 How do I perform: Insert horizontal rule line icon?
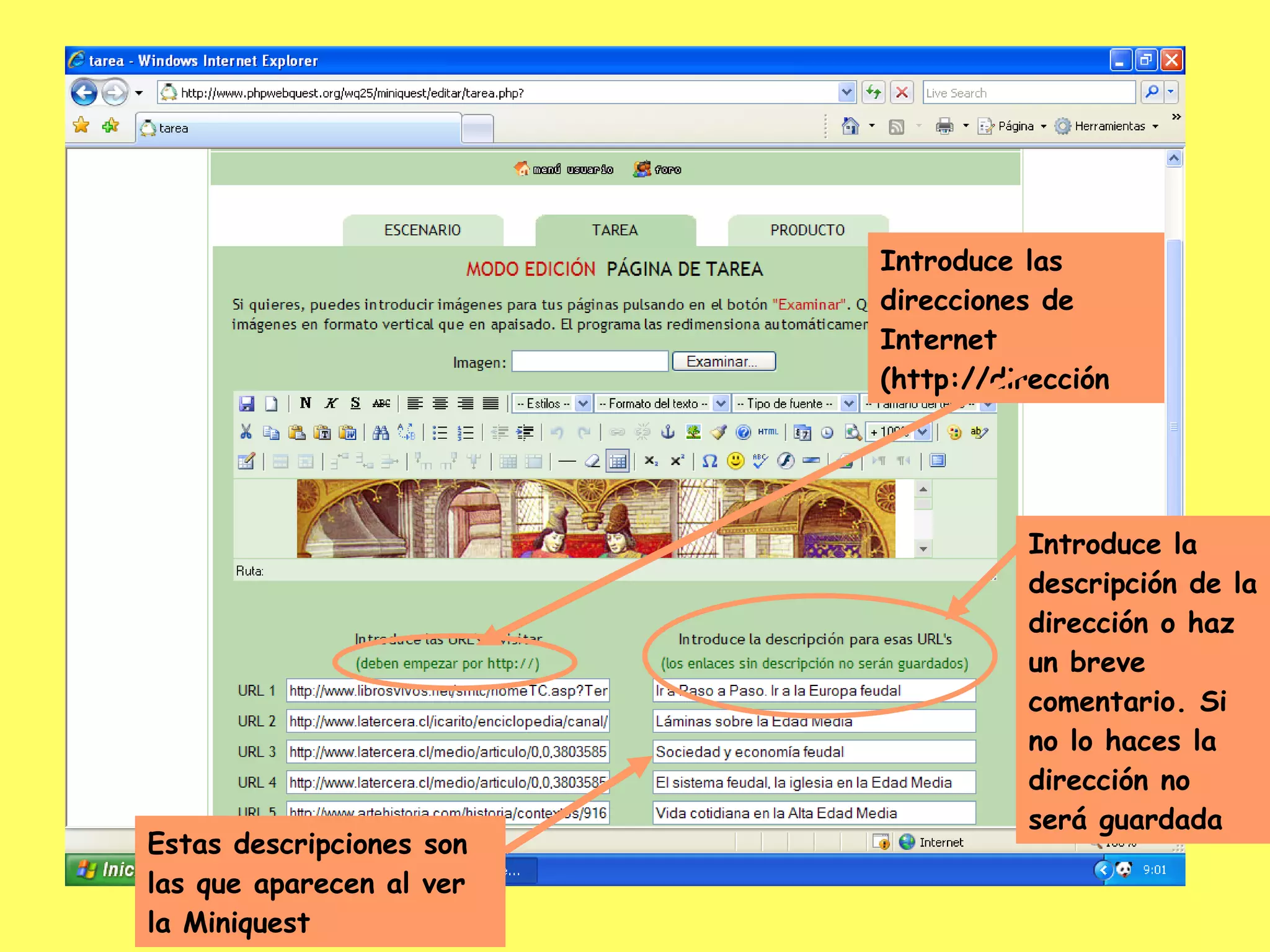tap(567, 461)
